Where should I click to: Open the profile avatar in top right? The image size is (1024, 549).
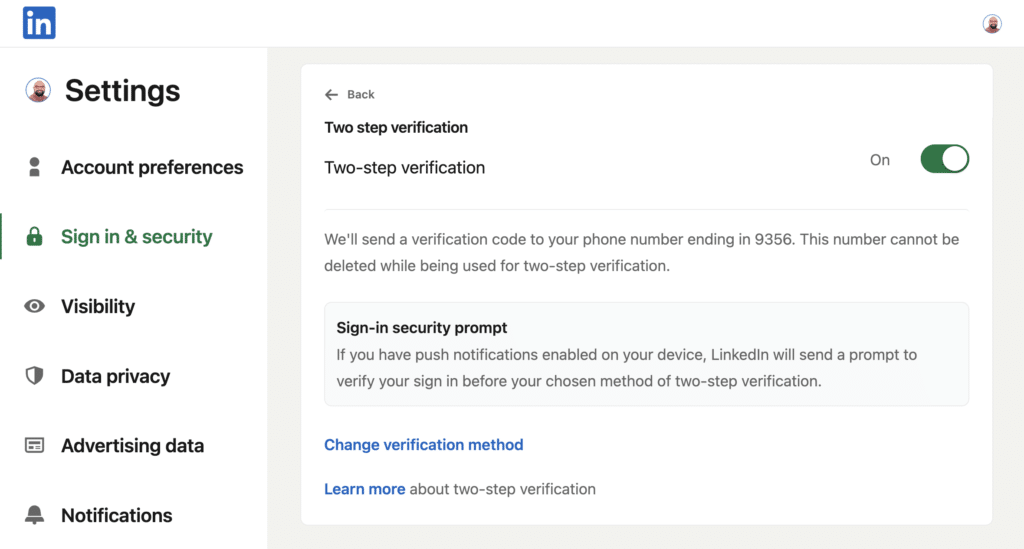(992, 24)
